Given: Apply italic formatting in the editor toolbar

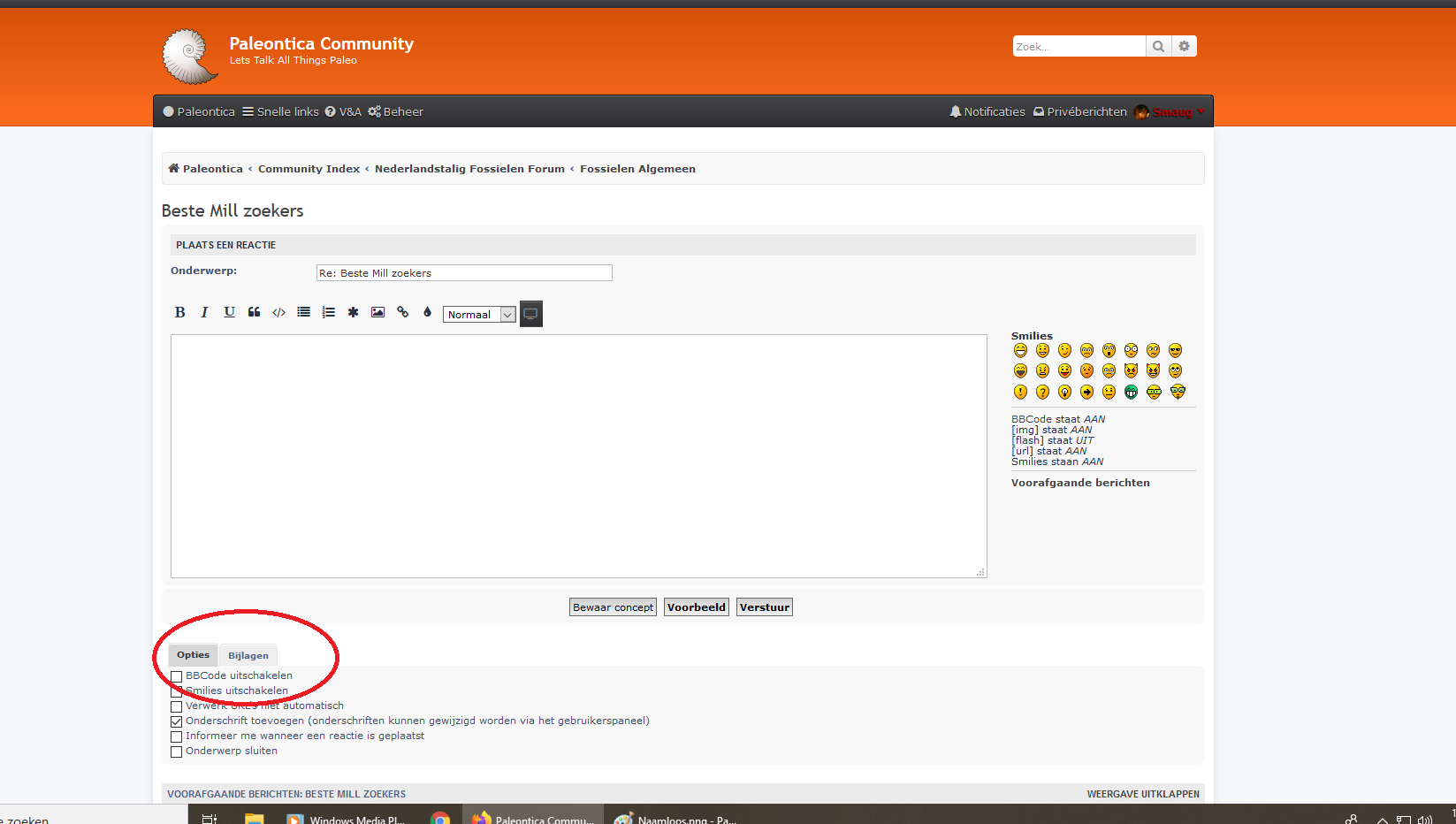Looking at the screenshot, I should point(204,312).
